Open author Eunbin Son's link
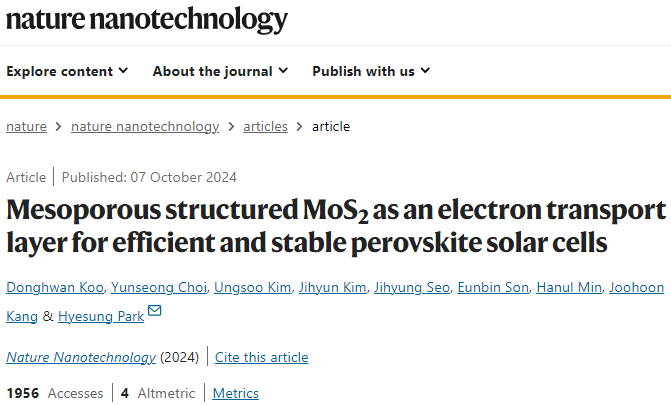Screen dimensions: 671x405 pos(493,287)
